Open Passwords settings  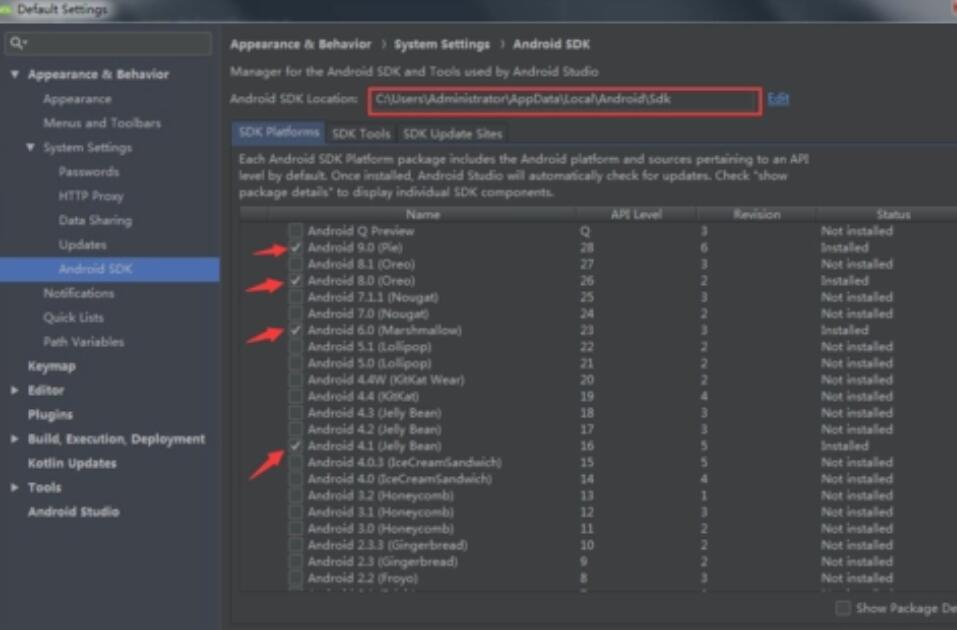click(x=88, y=172)
